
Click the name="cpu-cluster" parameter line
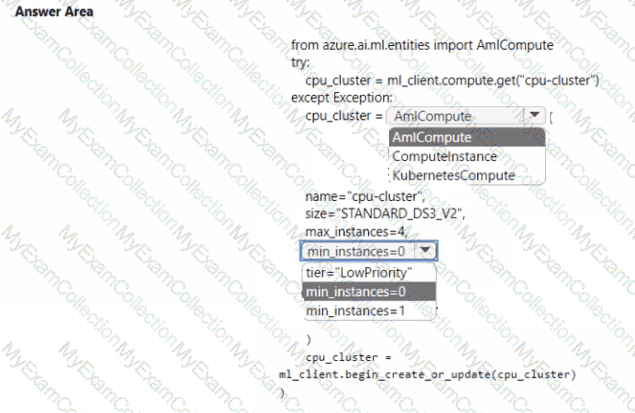coord(365,196)
